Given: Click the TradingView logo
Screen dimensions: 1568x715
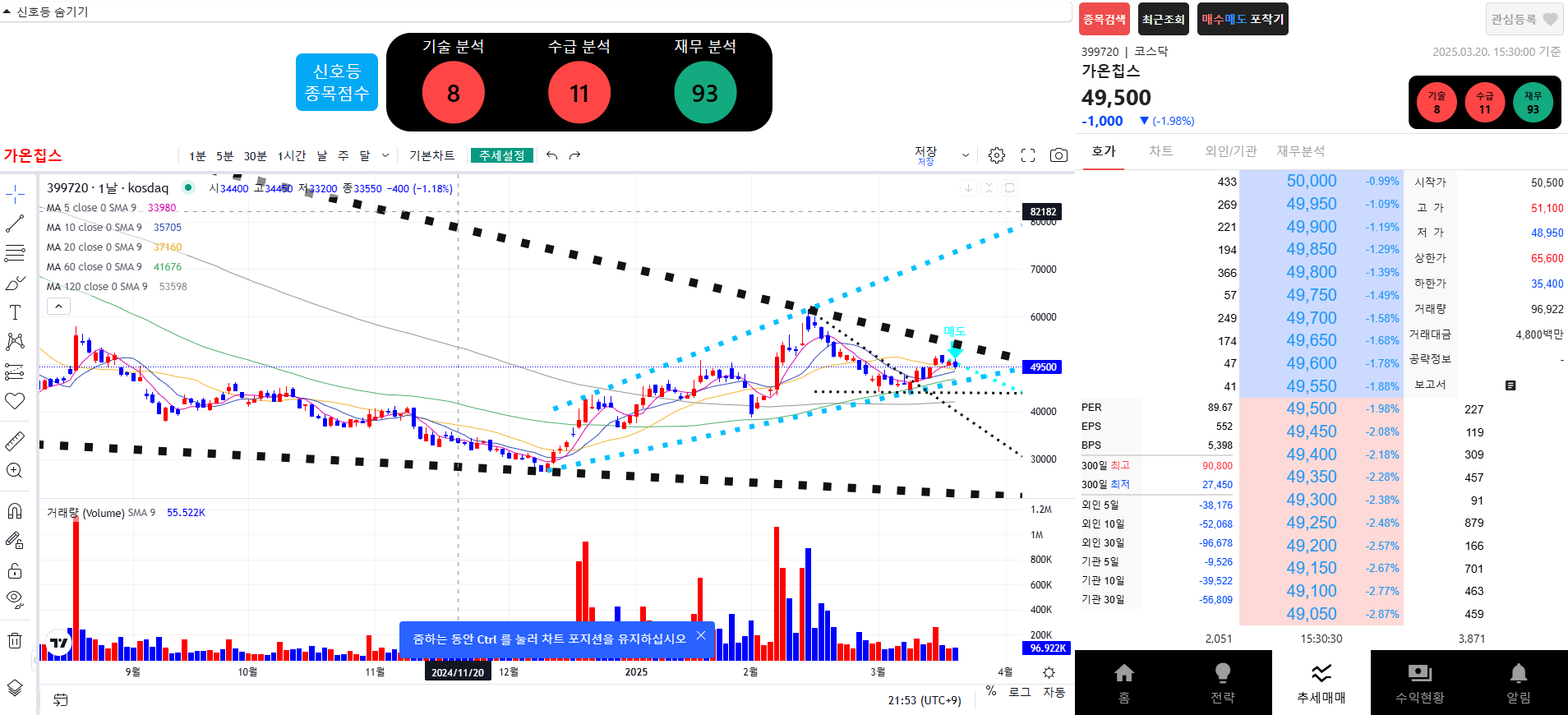Looking at the screenshot, I should click(x=60, y=643).
